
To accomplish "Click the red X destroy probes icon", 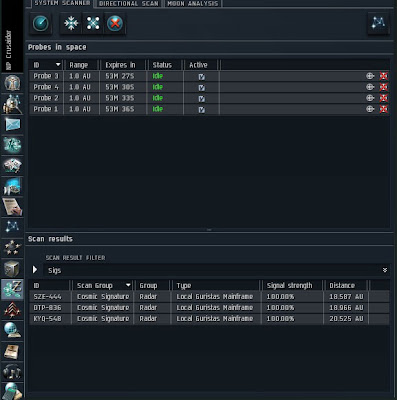I will point(115,23).
